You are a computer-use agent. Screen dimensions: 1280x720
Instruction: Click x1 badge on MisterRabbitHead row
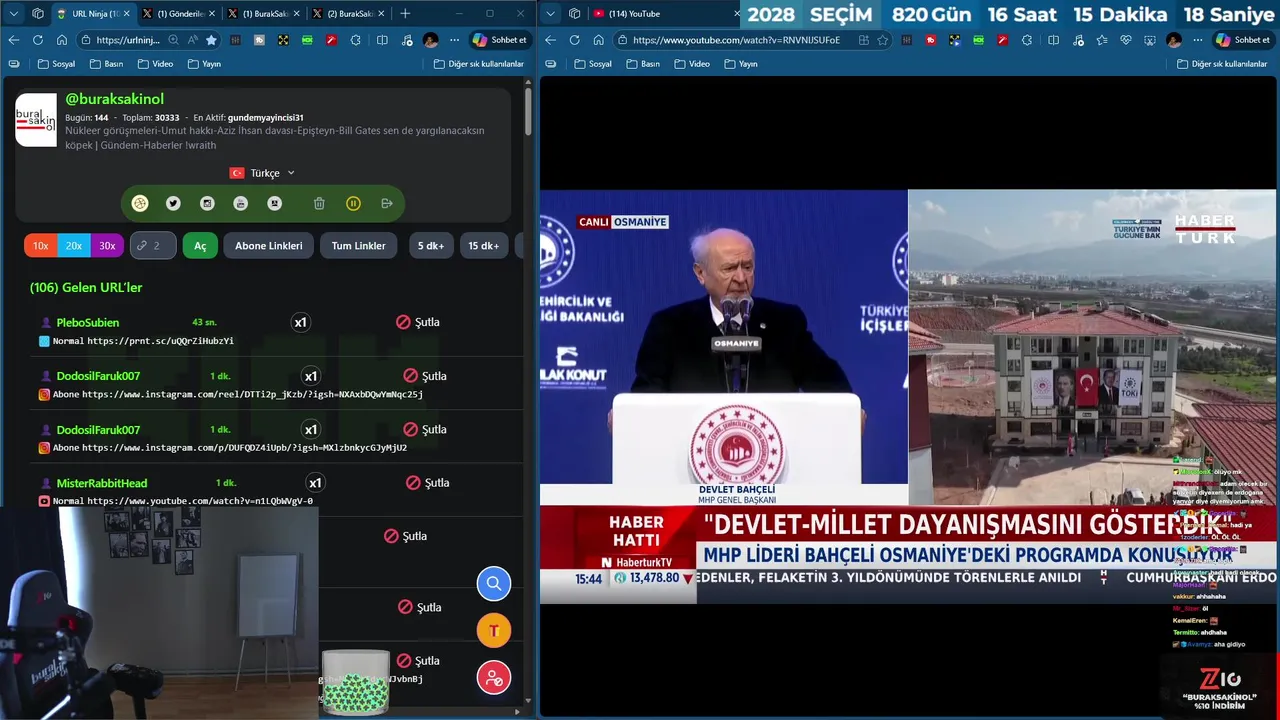tap(315, 483)
